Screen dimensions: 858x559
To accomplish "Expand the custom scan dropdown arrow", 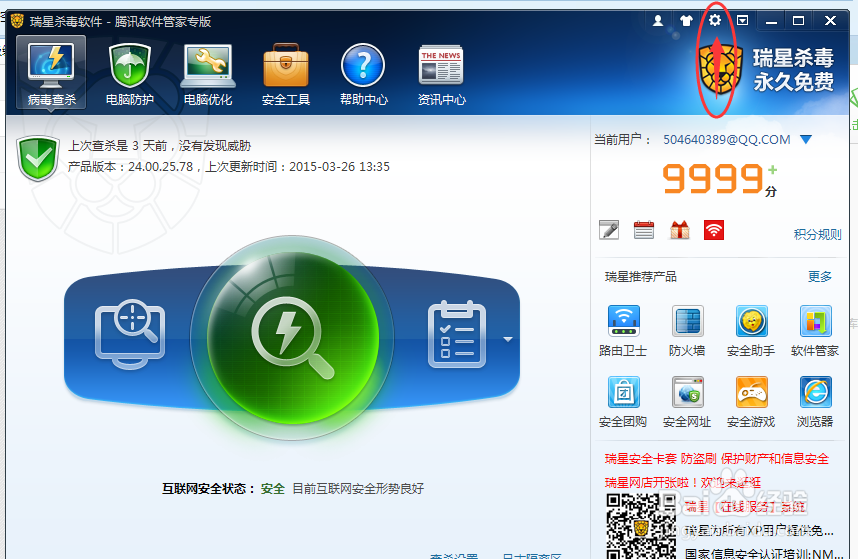I will (x=508, y=339).
